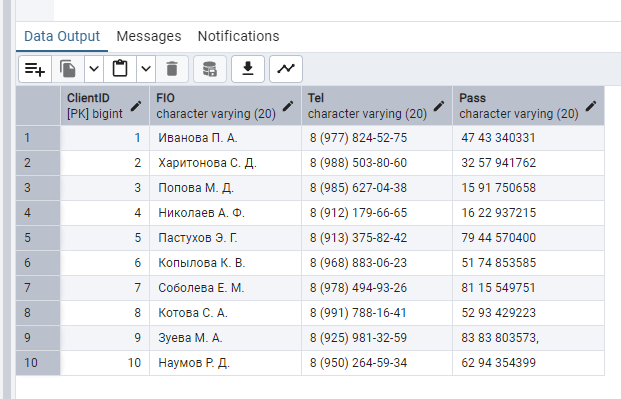Click the Download as CSV icon

[248, 69]
